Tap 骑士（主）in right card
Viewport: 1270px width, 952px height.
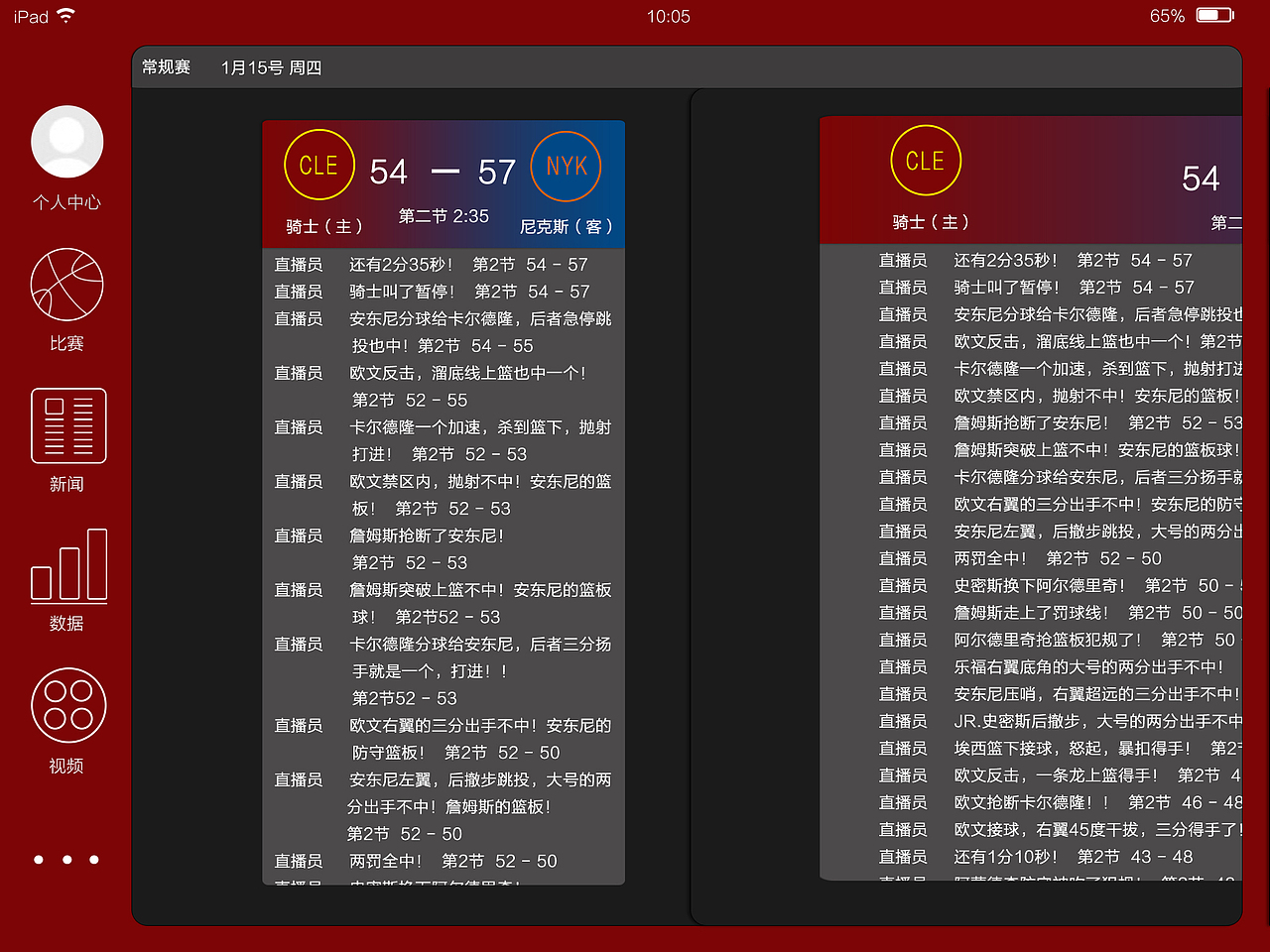point(931,222)
